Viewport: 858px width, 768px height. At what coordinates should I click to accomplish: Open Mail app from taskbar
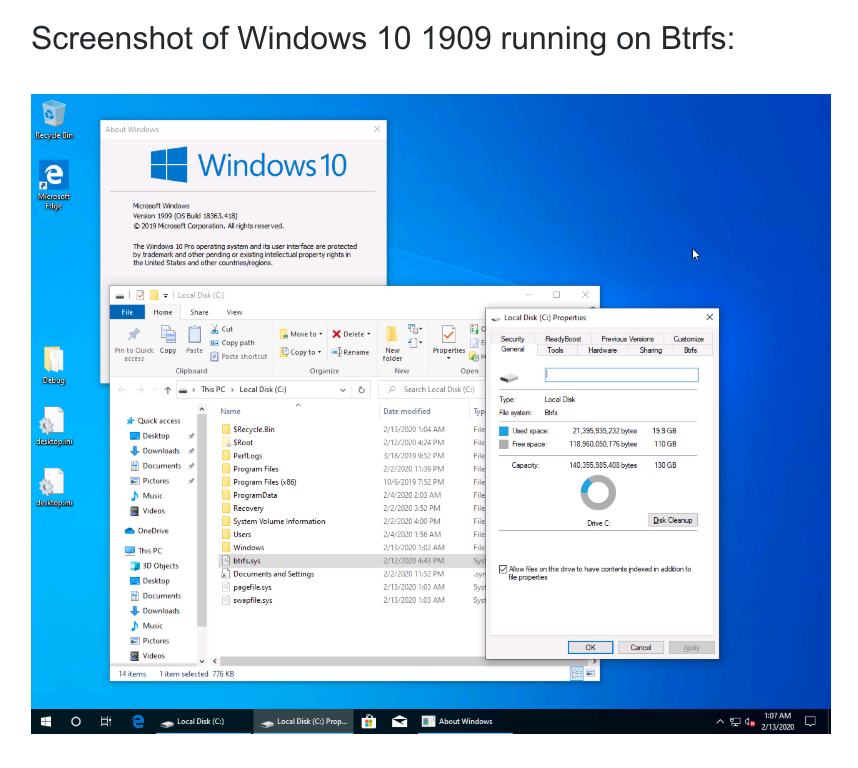399,722
